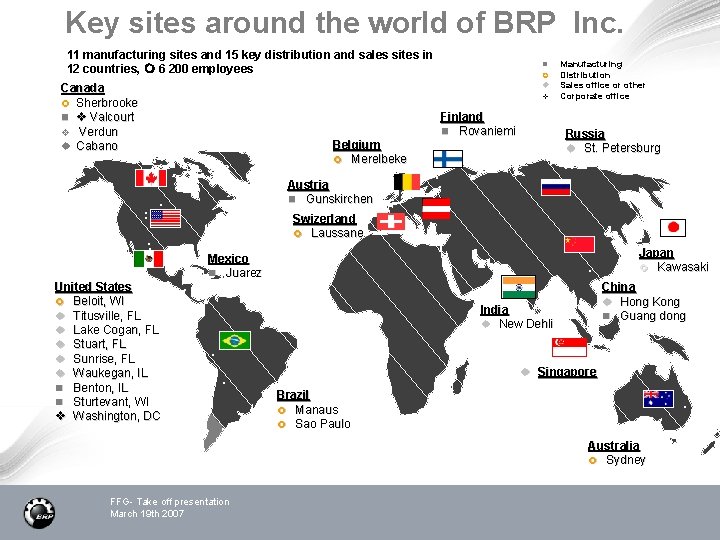Click the Sao Paulo entry
This screenshot has height=540, width=720.
click(x=323, y=424)
